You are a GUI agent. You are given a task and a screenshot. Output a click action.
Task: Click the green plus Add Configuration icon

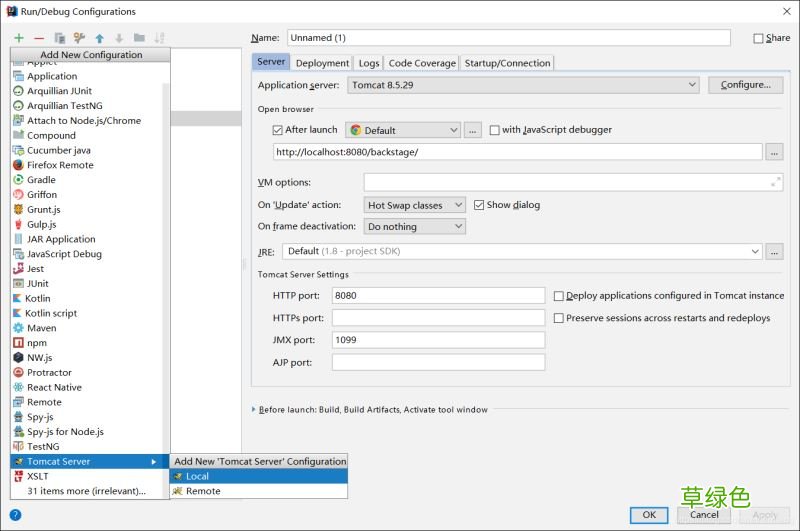pyautogui.click(x=18, y=38)
